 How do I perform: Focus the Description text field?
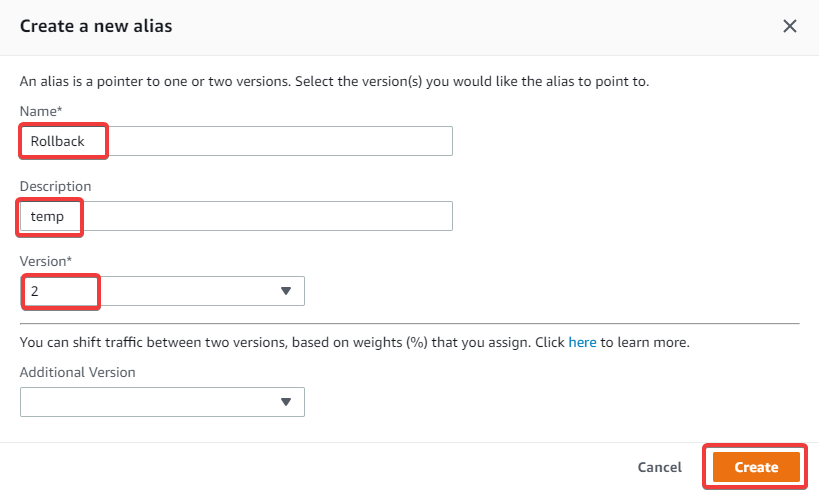[x=236, y=216]
